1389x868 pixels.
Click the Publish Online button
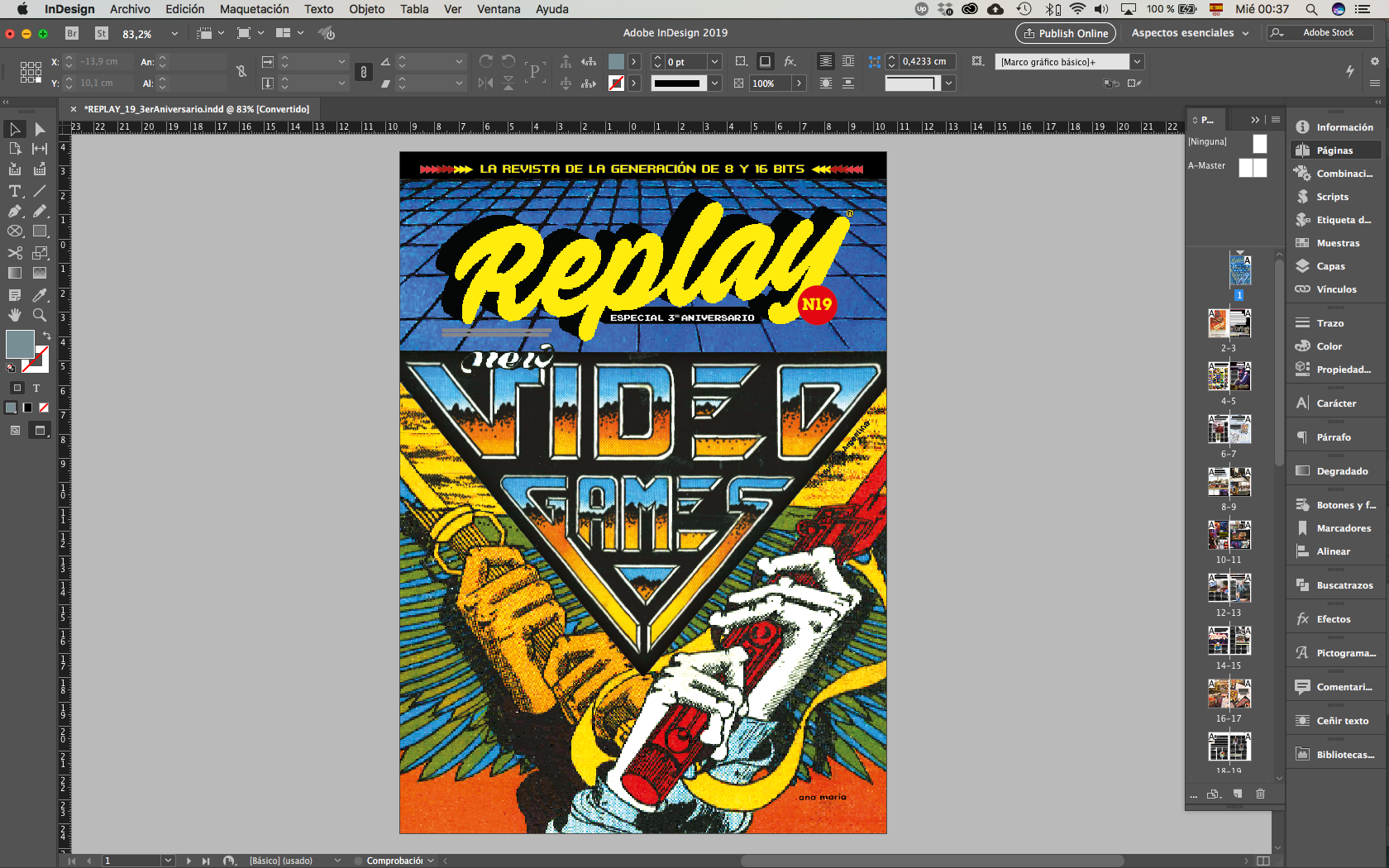1065,33
